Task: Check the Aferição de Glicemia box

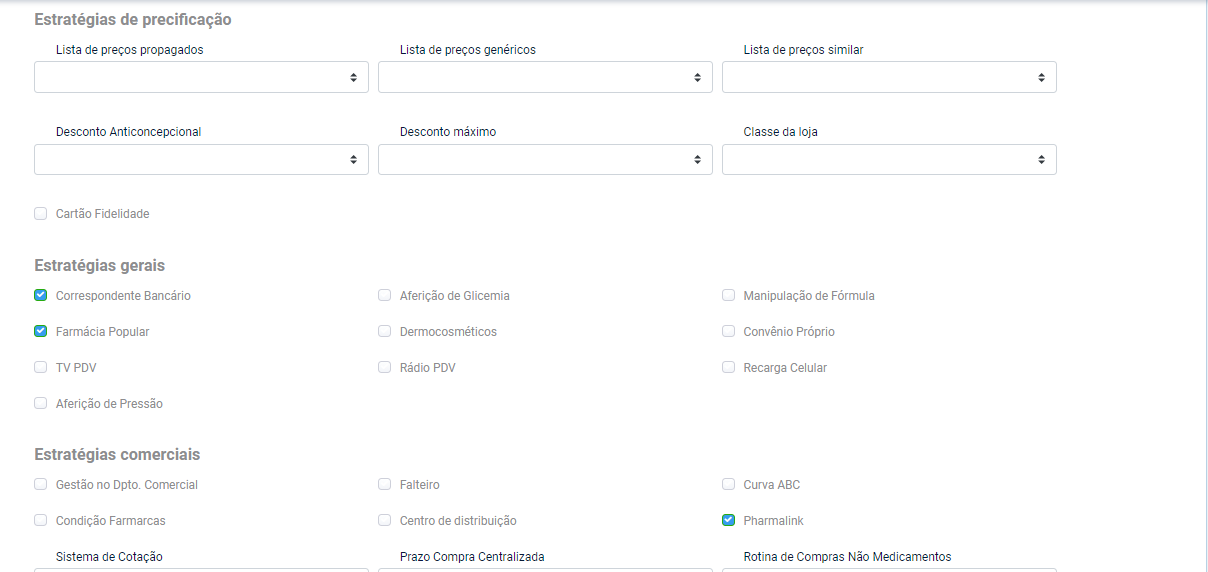Action: click(385, 295)
